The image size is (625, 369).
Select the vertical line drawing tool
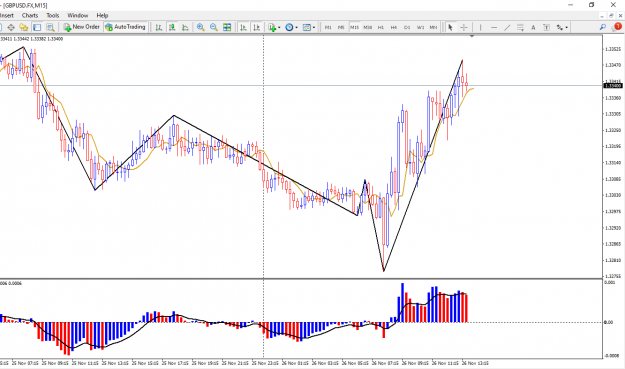480,27
